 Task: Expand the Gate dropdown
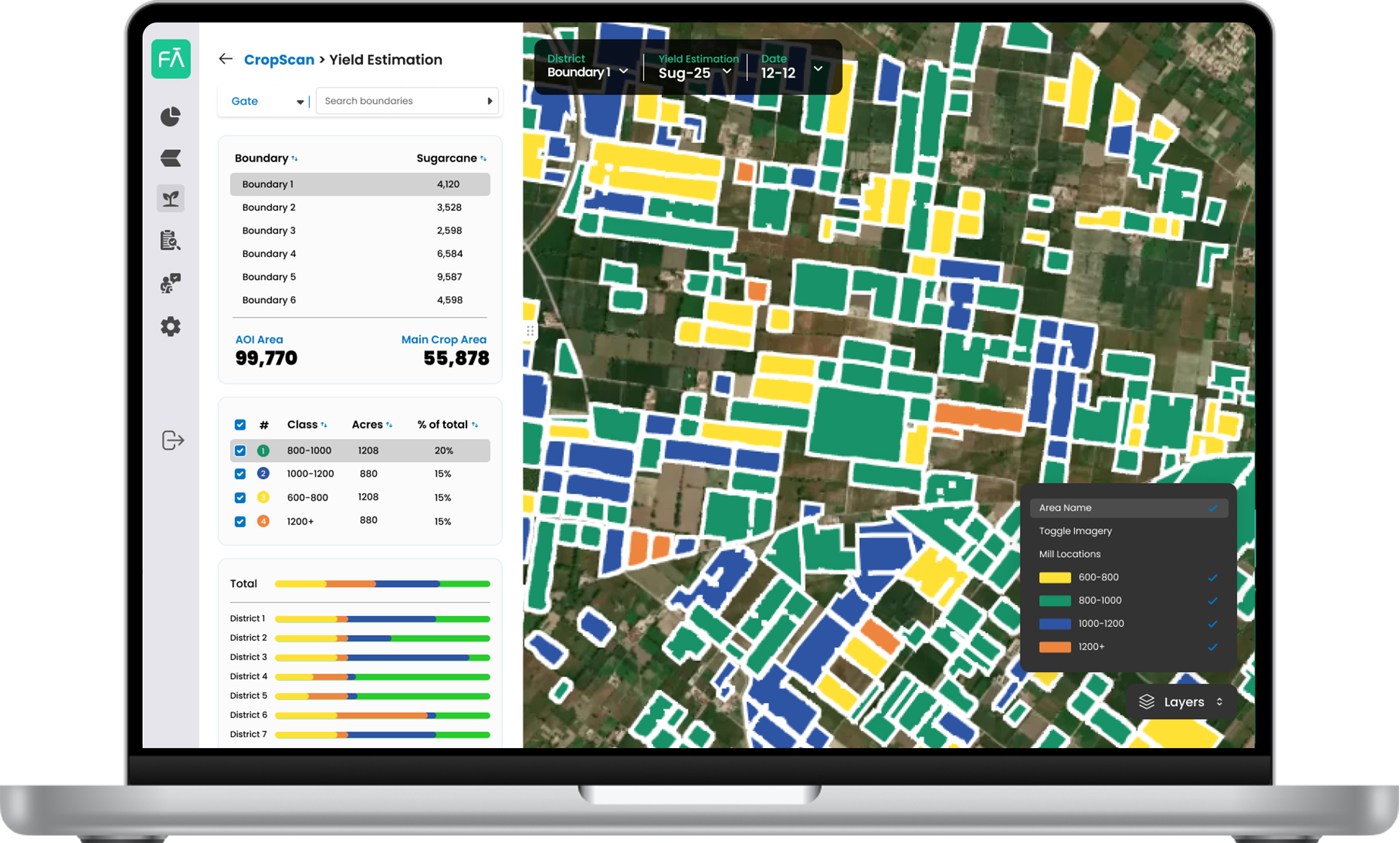pyautogui.click(x=266, y=101)
